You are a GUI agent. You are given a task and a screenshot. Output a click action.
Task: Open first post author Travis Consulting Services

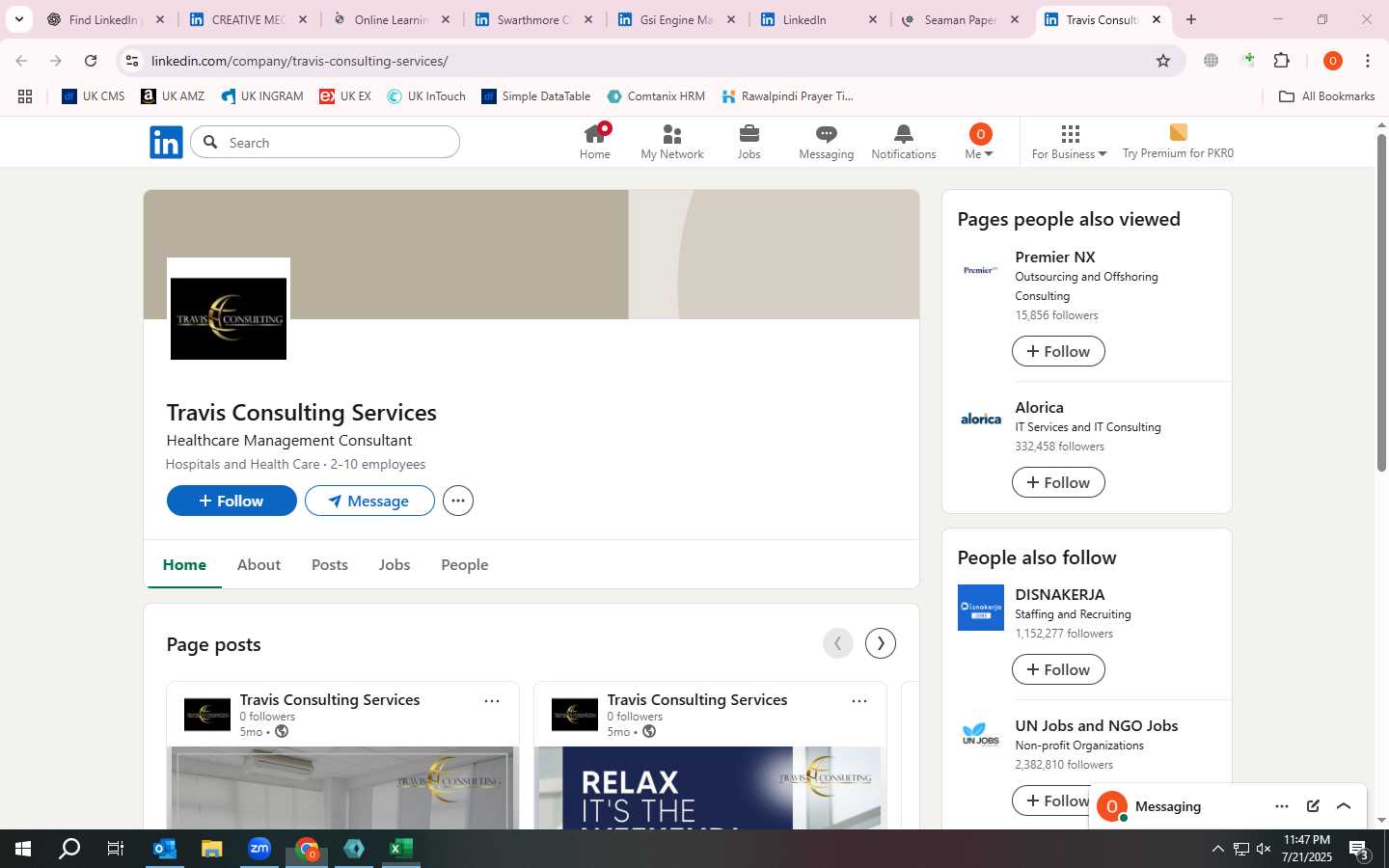tap(330, 699)
